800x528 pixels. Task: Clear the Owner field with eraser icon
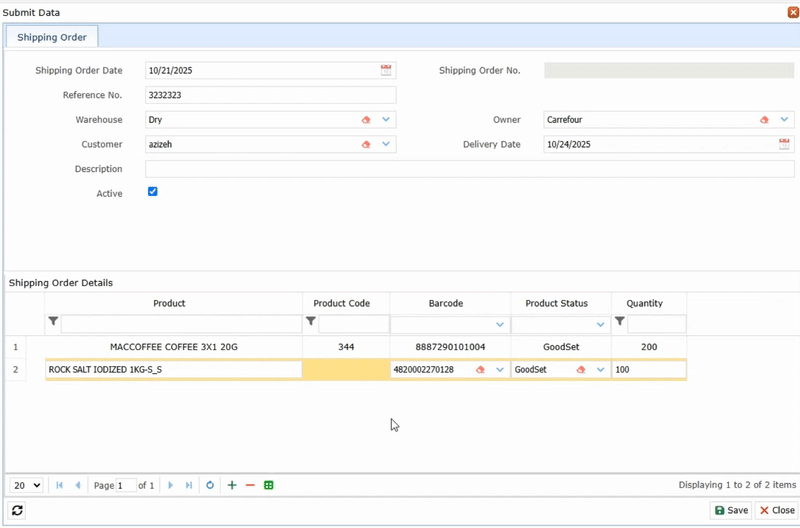tap(764, 120)
